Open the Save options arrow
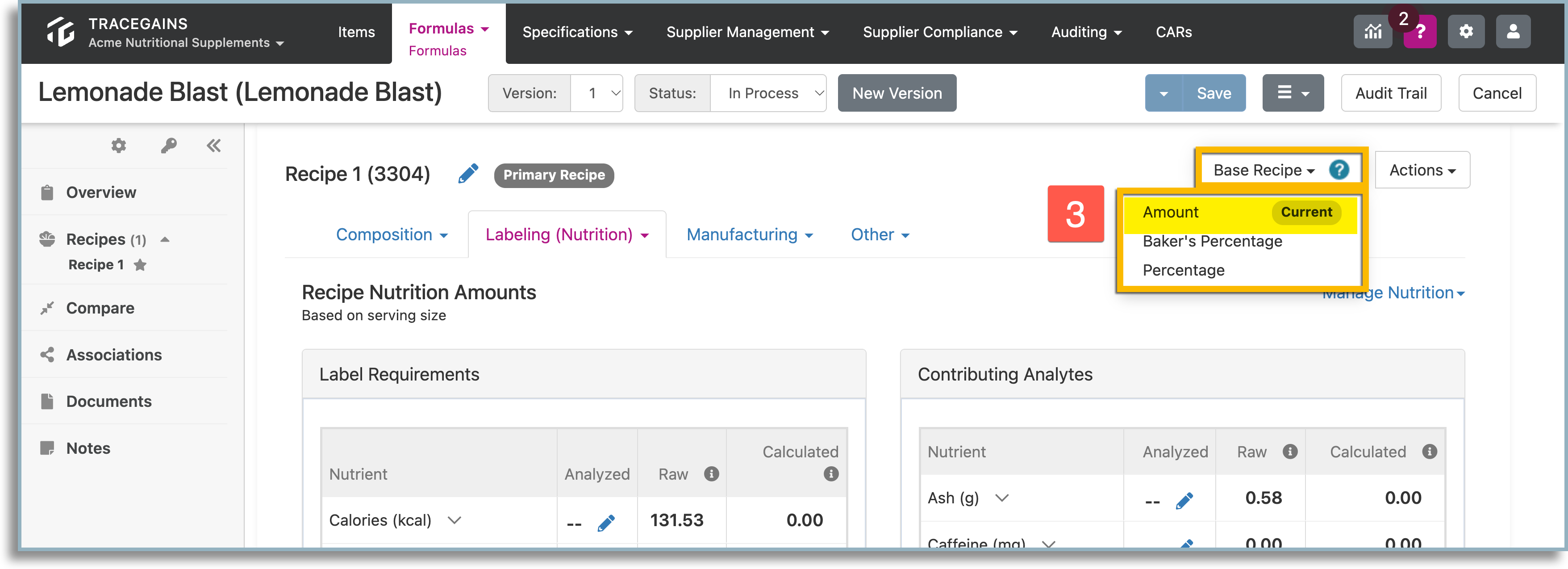 pos(1163,93)
